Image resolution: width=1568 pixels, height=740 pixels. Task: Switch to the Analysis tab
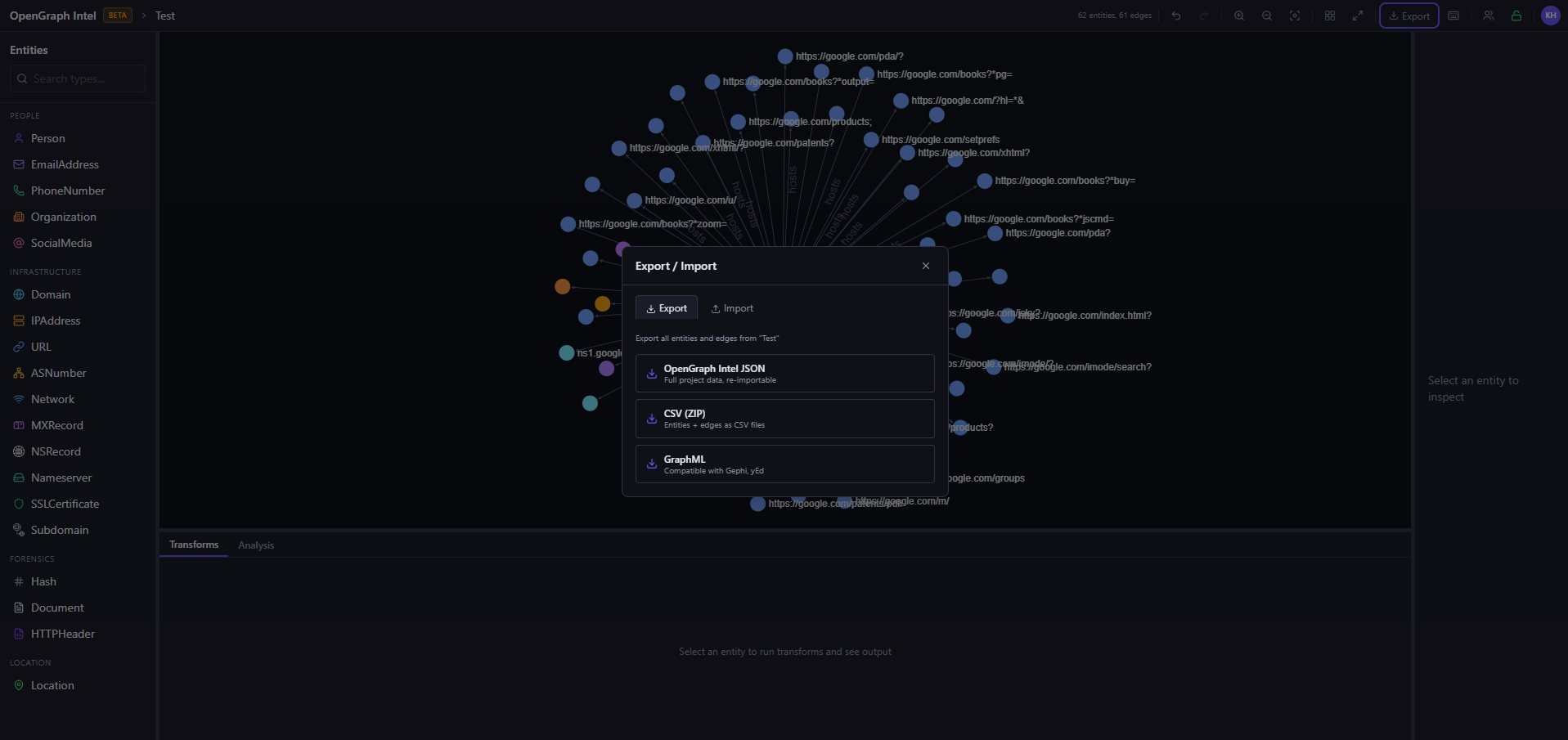coord(255,545)
